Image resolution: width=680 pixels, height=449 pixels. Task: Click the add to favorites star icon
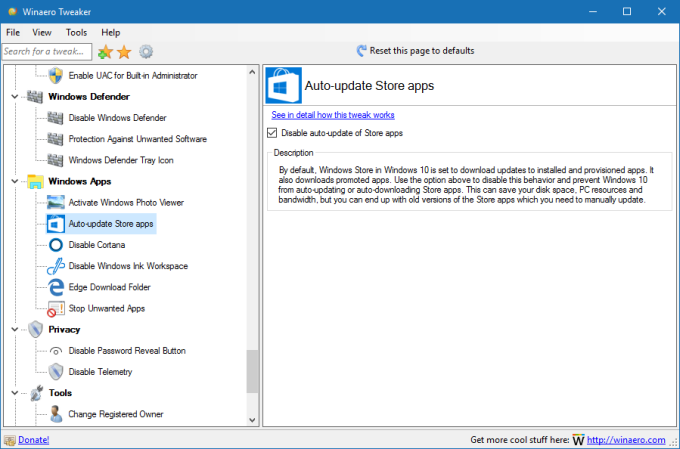coord(105,51)
